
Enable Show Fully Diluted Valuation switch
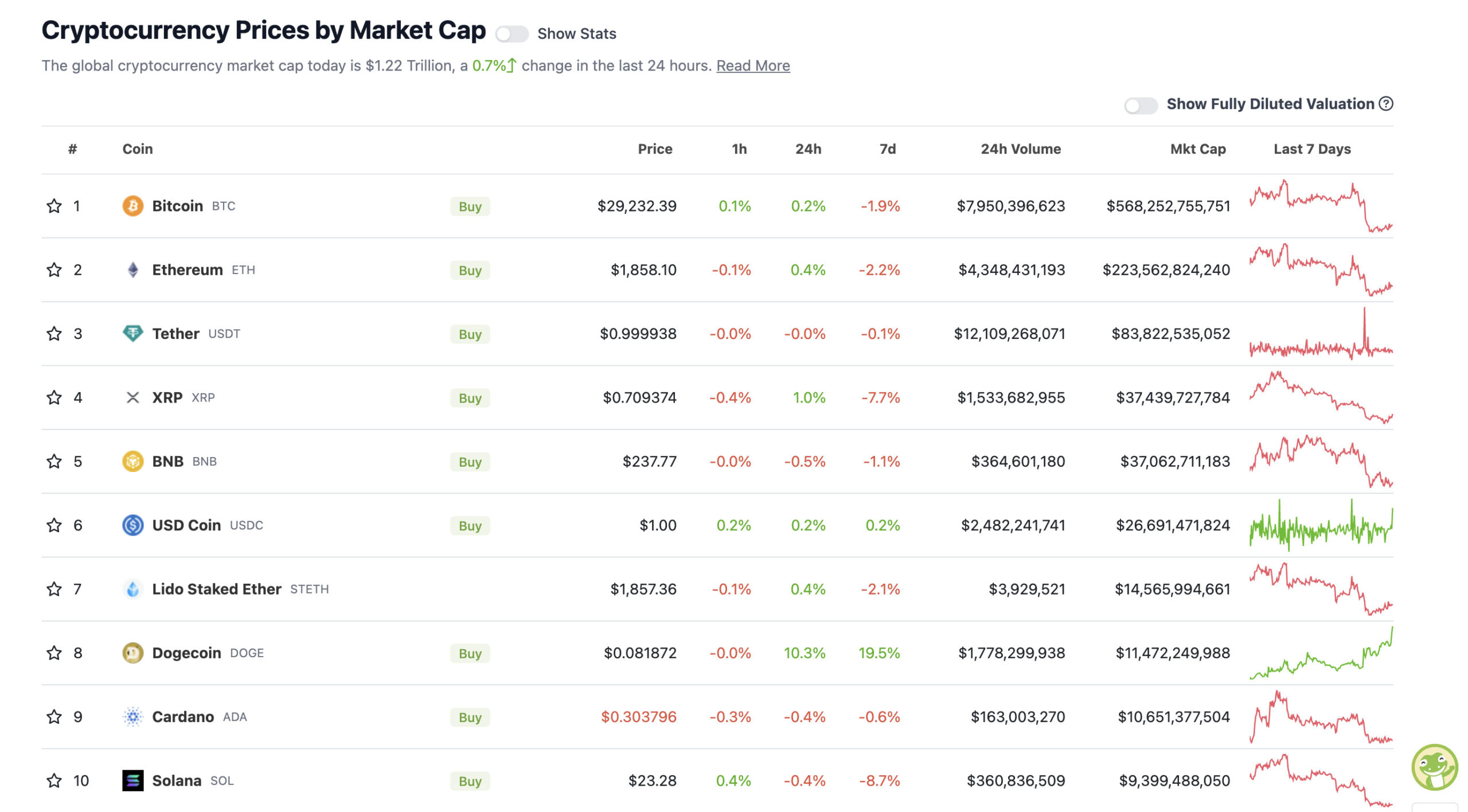click(x=1141, y=106)
